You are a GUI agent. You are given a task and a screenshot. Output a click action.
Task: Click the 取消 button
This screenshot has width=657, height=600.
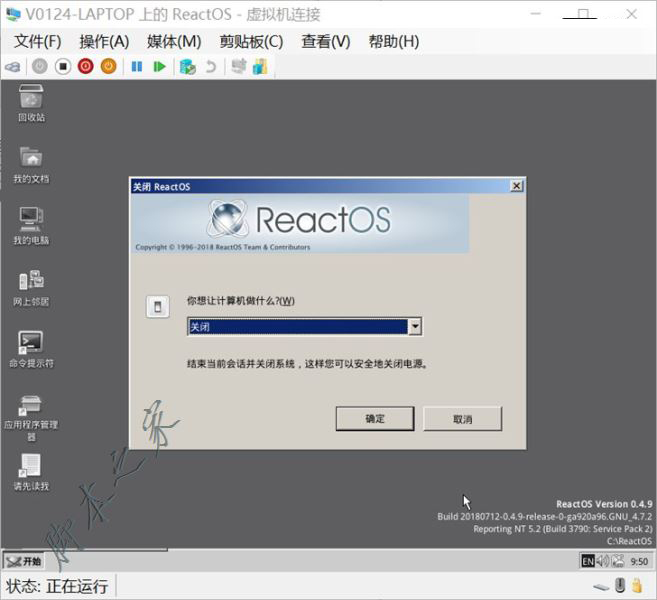pos(462,419)
